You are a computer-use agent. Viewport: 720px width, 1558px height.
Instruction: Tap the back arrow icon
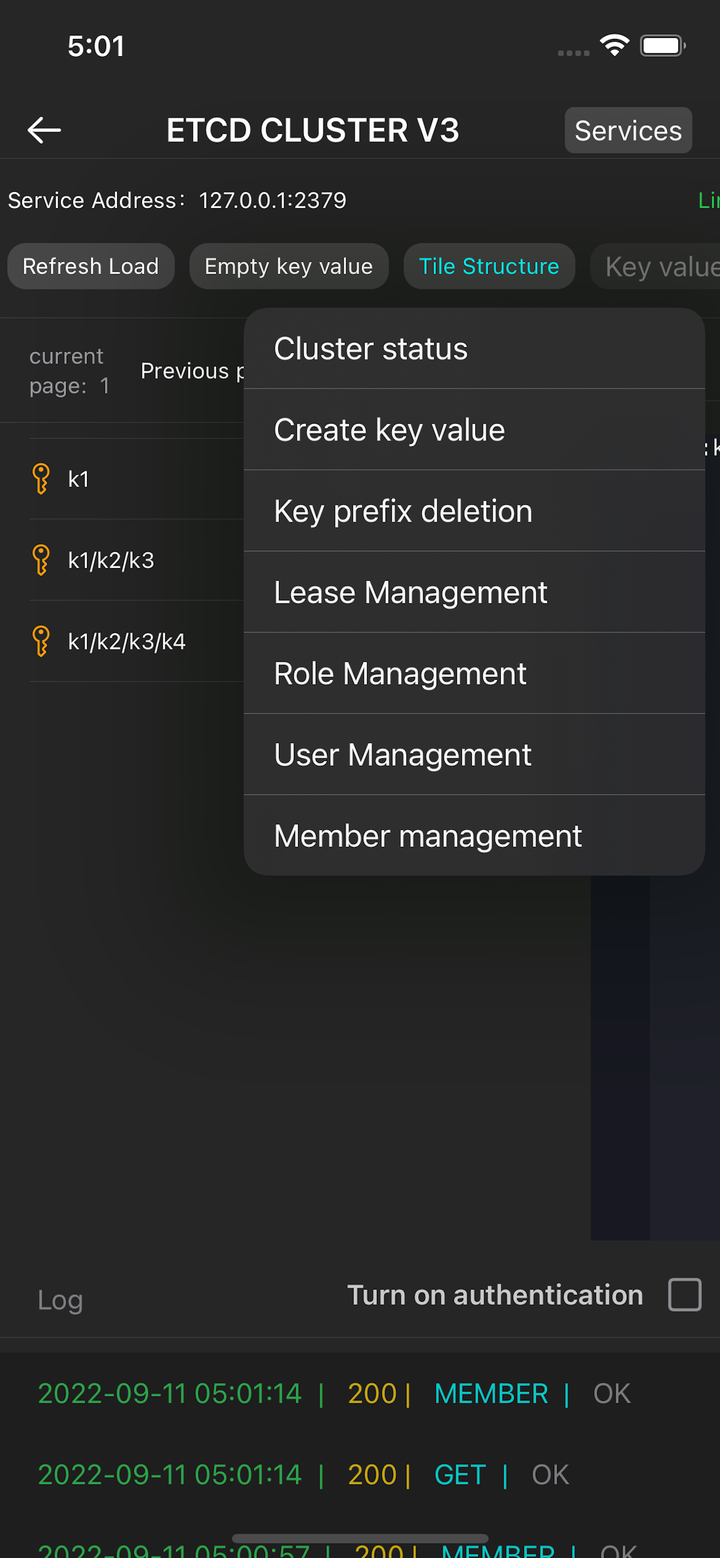[x=44, y=130]
